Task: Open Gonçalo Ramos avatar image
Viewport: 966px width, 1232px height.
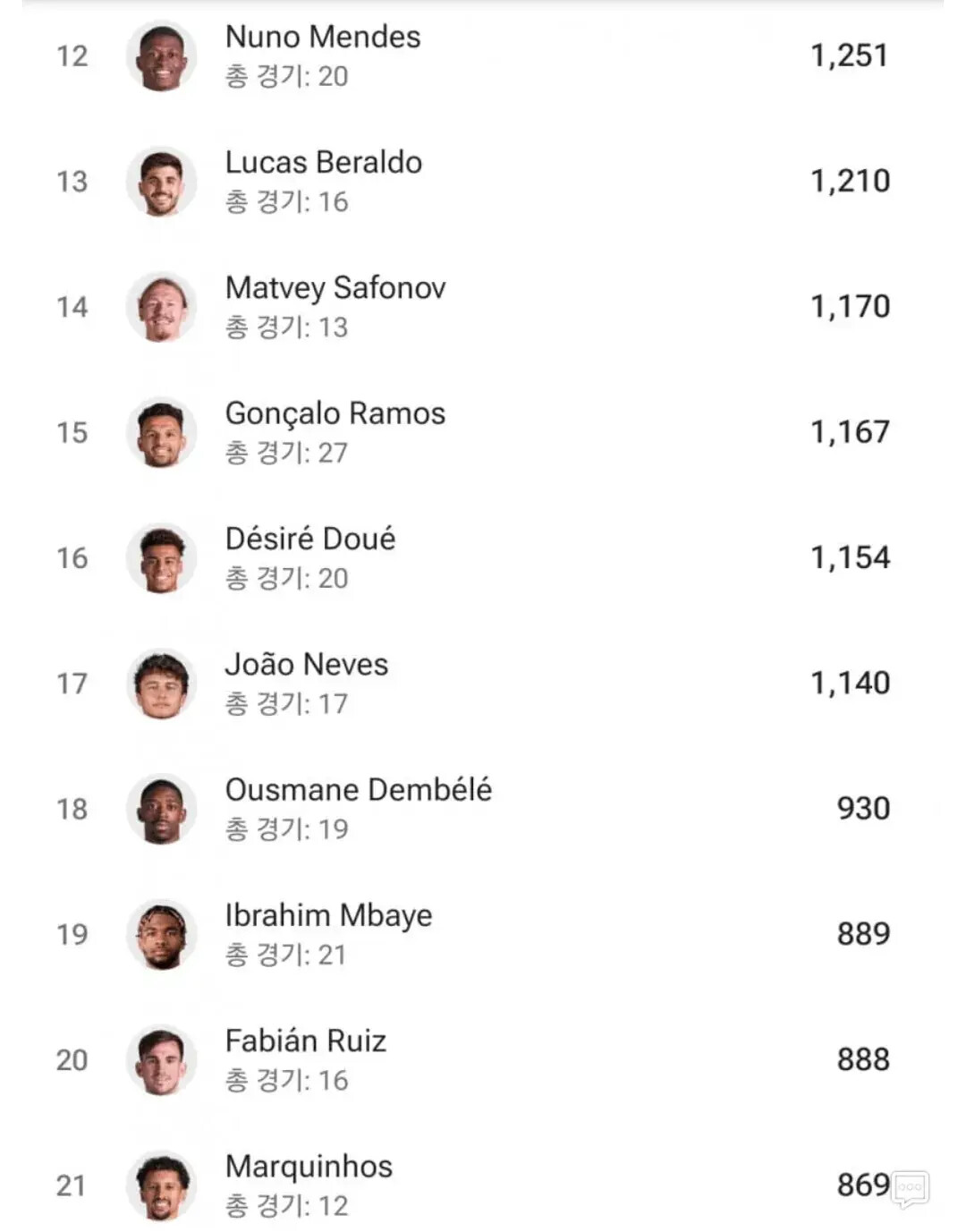Action: point(161,433)
